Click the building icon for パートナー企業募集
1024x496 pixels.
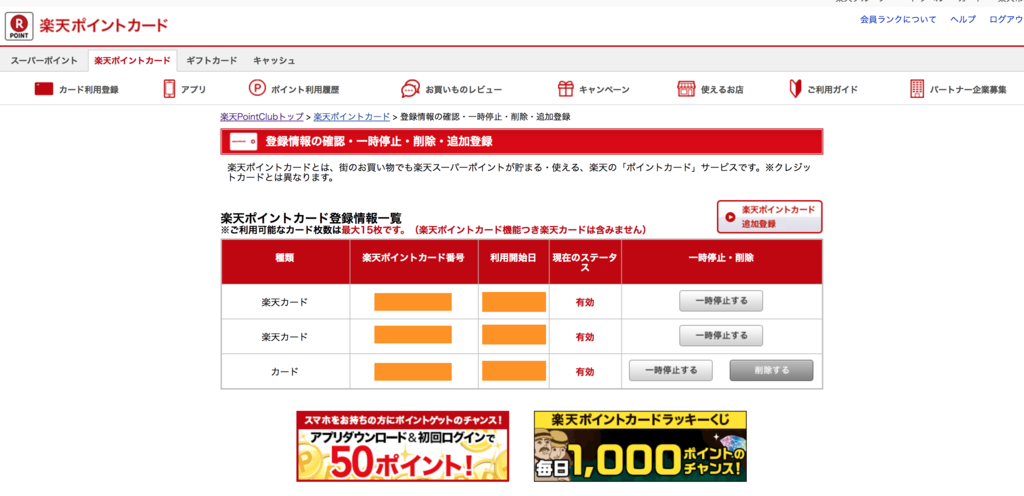coord(917,89)
